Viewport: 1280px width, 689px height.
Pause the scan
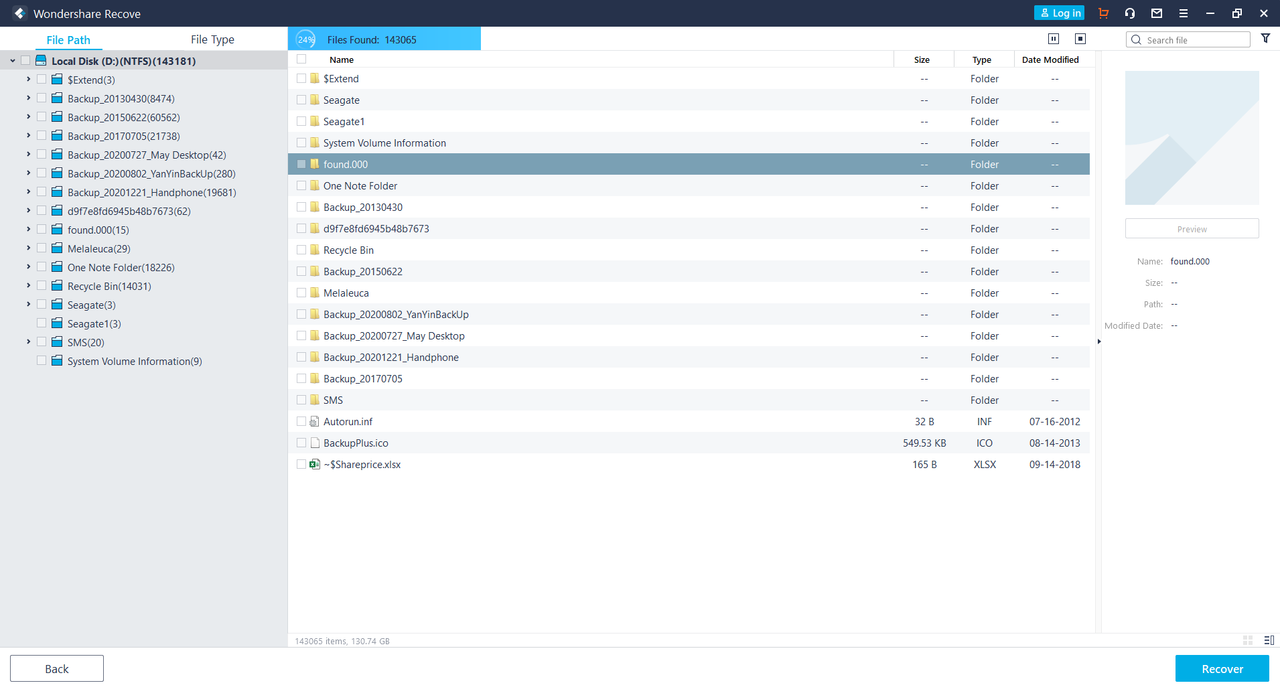[x=1053, y=39]
